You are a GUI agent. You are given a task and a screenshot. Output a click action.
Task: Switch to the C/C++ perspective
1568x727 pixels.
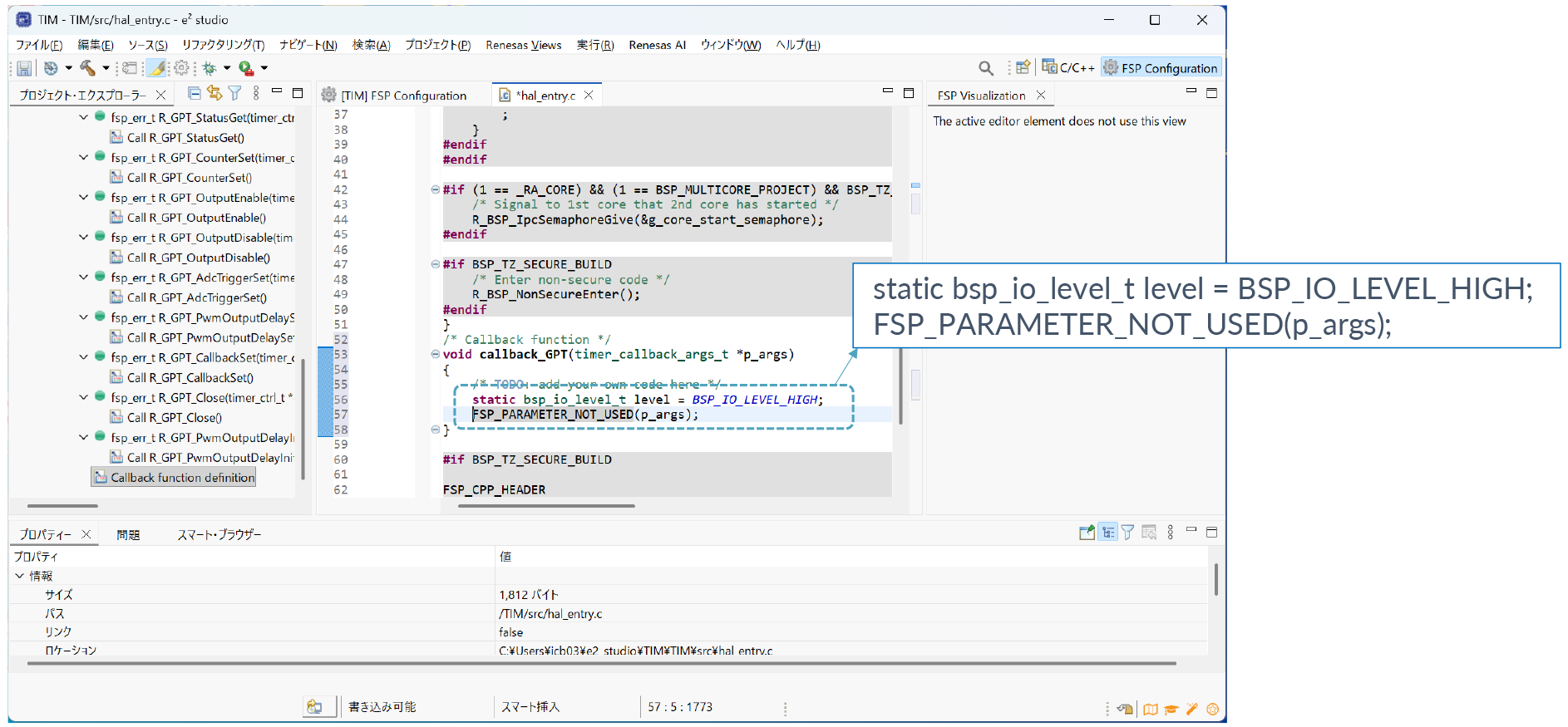1068,68
